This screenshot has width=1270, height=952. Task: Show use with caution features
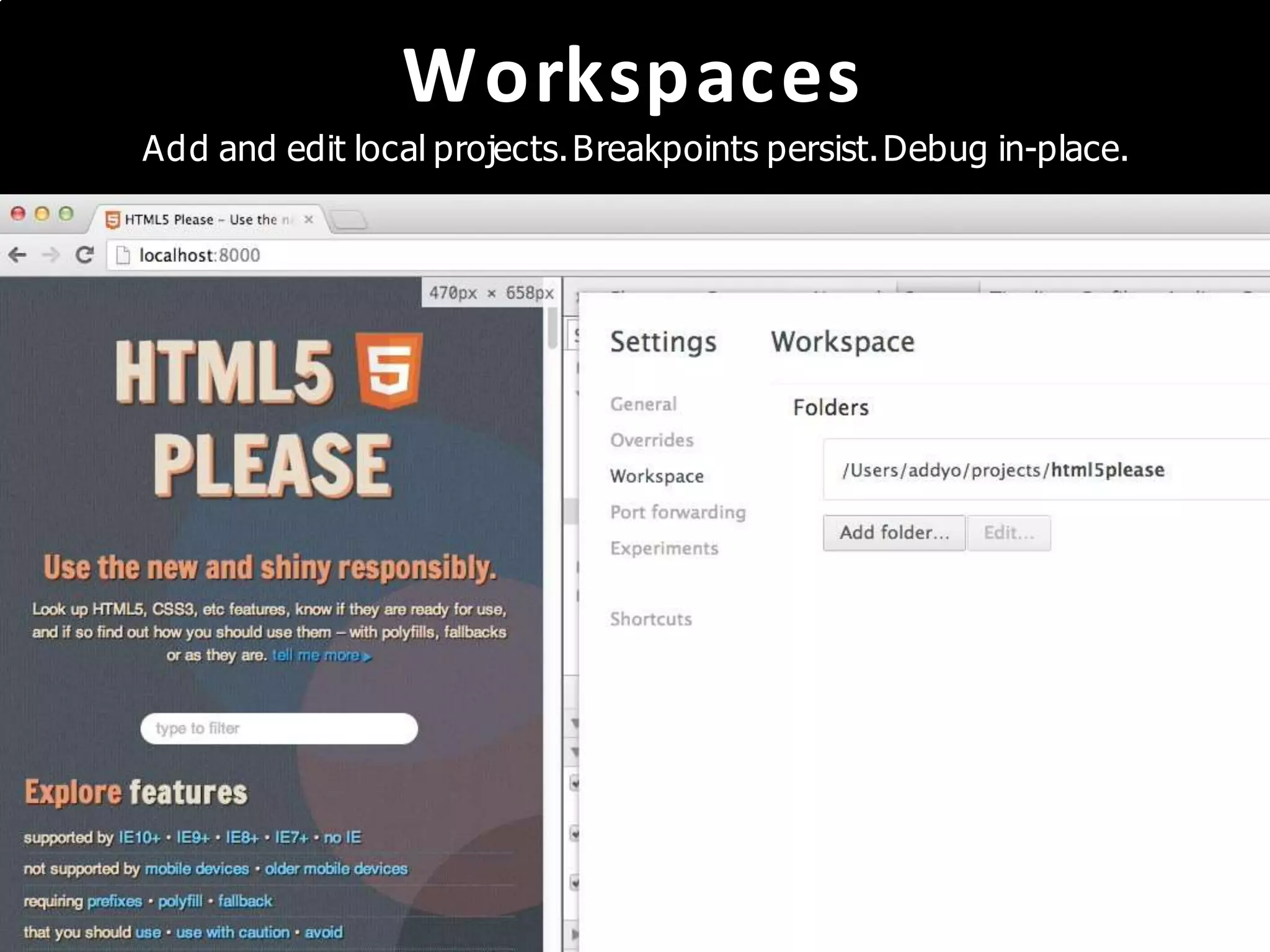(x=233, y=933)
